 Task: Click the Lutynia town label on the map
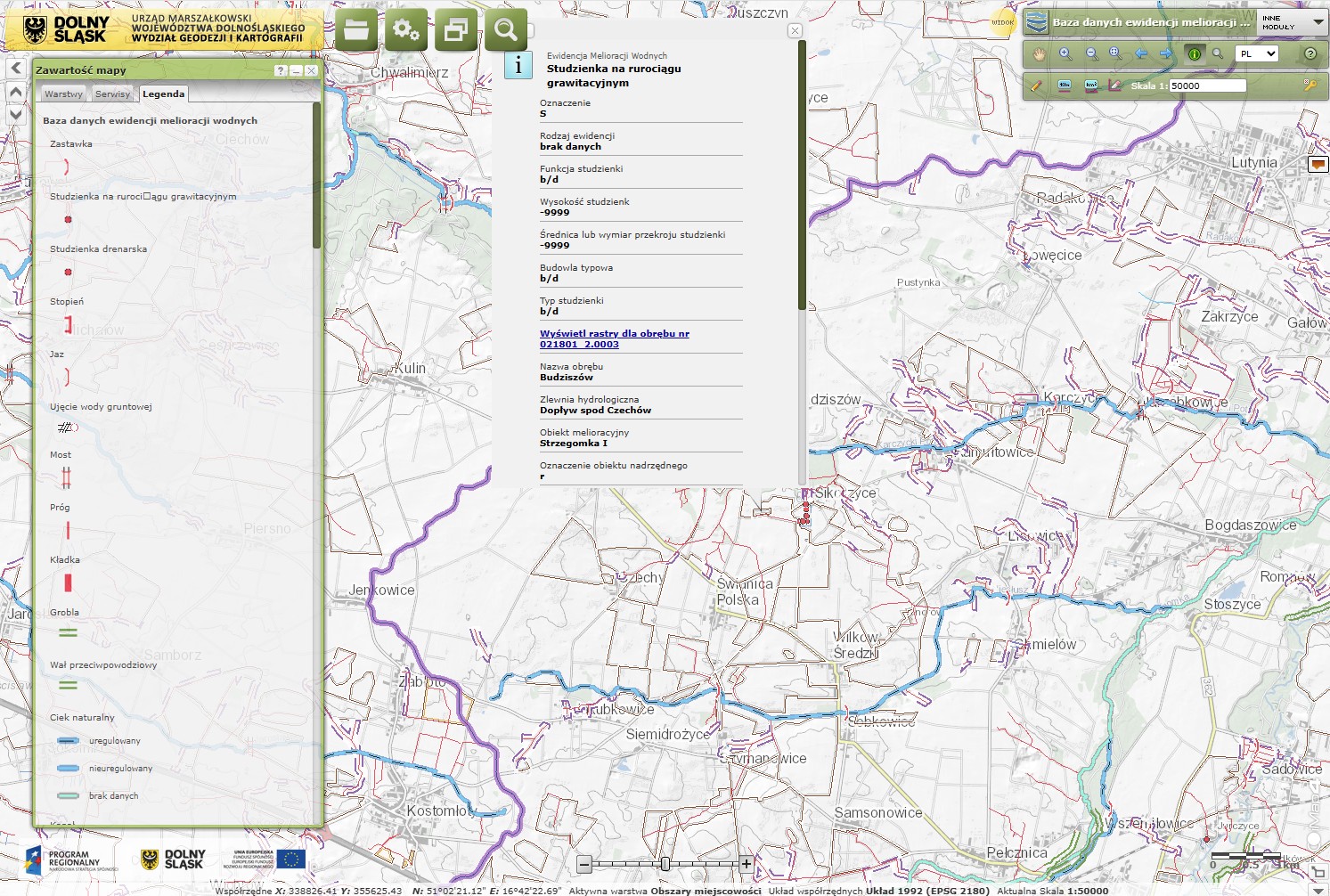1254,163
